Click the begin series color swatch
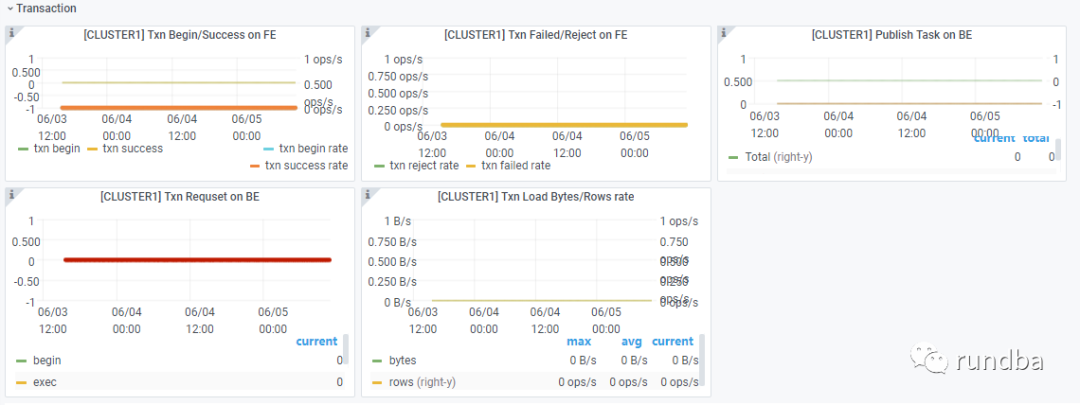1080x405 pixels. 22,360
